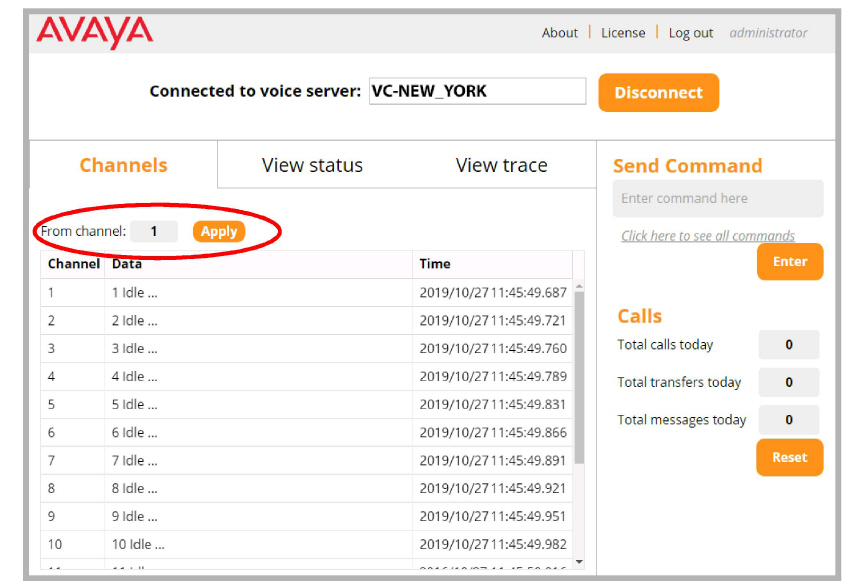
Task: Click time 2019/10/27 11:45:49.891
Action: pos(493,461)
